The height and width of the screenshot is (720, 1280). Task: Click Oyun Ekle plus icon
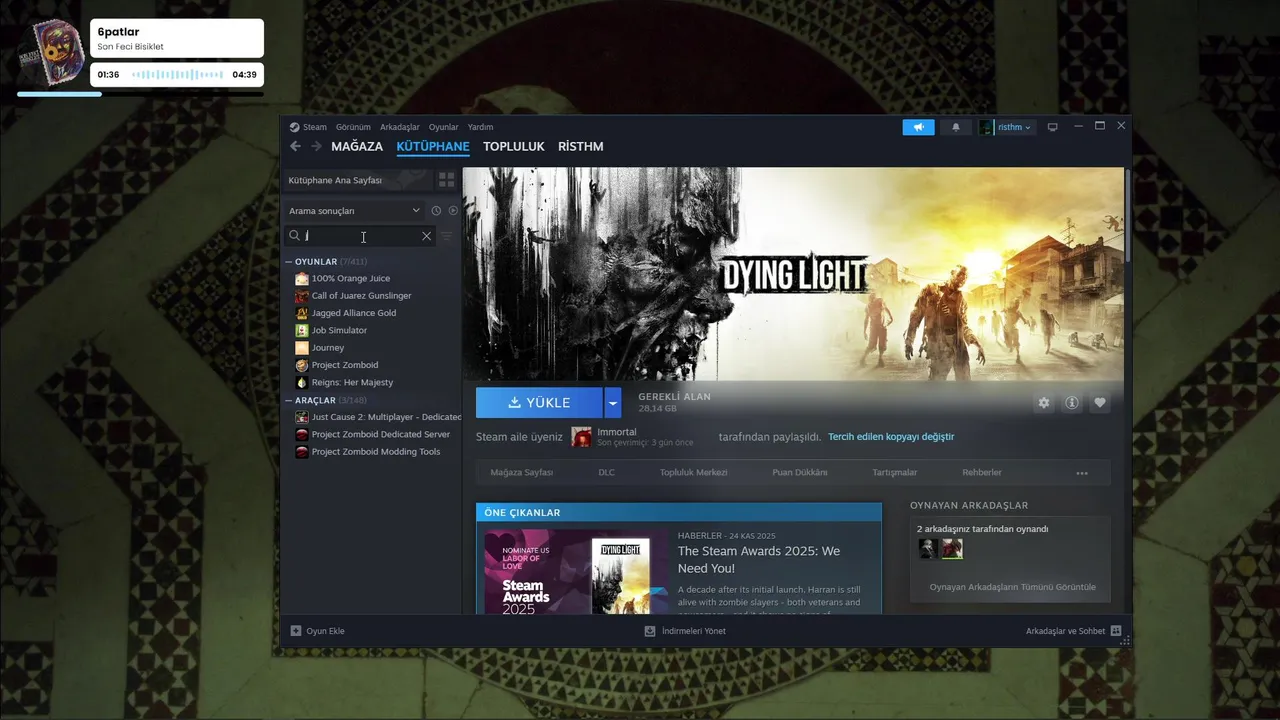click(296, 631)
